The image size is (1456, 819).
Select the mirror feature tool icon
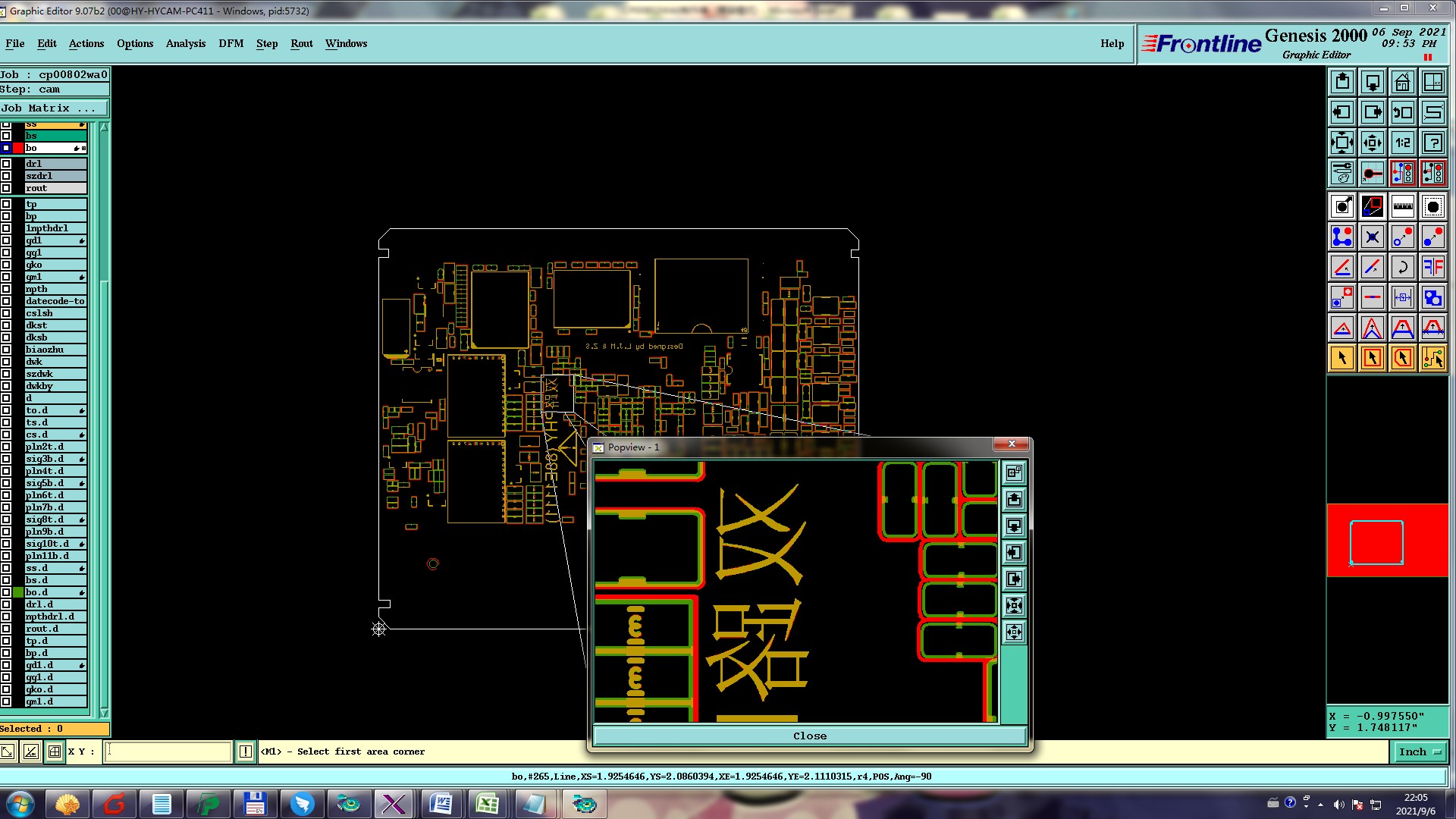click(x=1432, y=267)
